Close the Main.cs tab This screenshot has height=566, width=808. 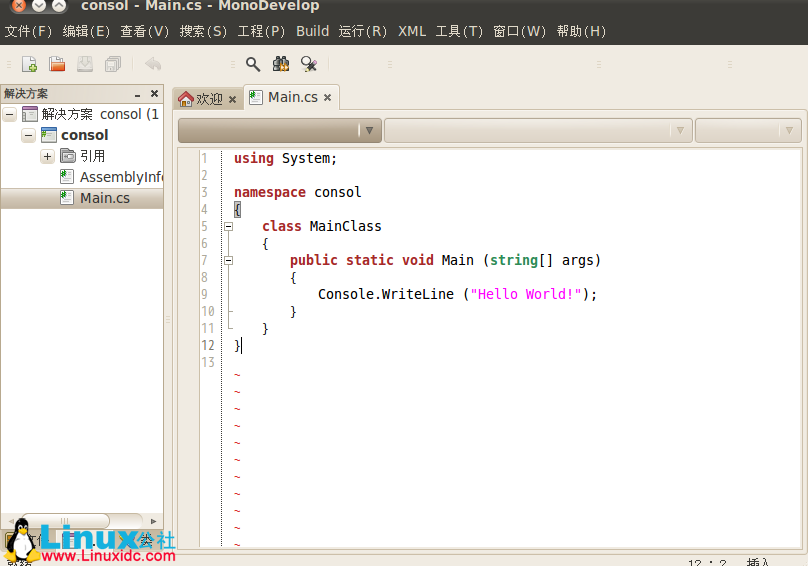327,98
